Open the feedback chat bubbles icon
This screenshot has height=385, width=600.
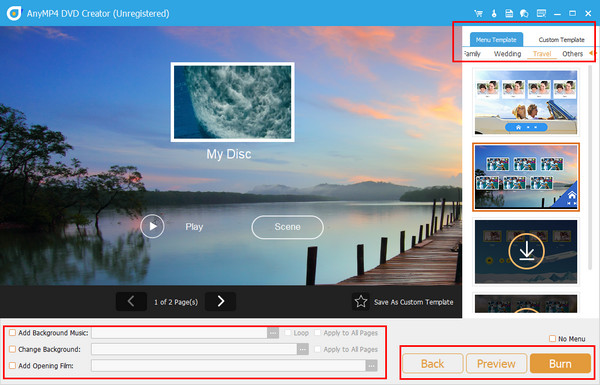524,13
